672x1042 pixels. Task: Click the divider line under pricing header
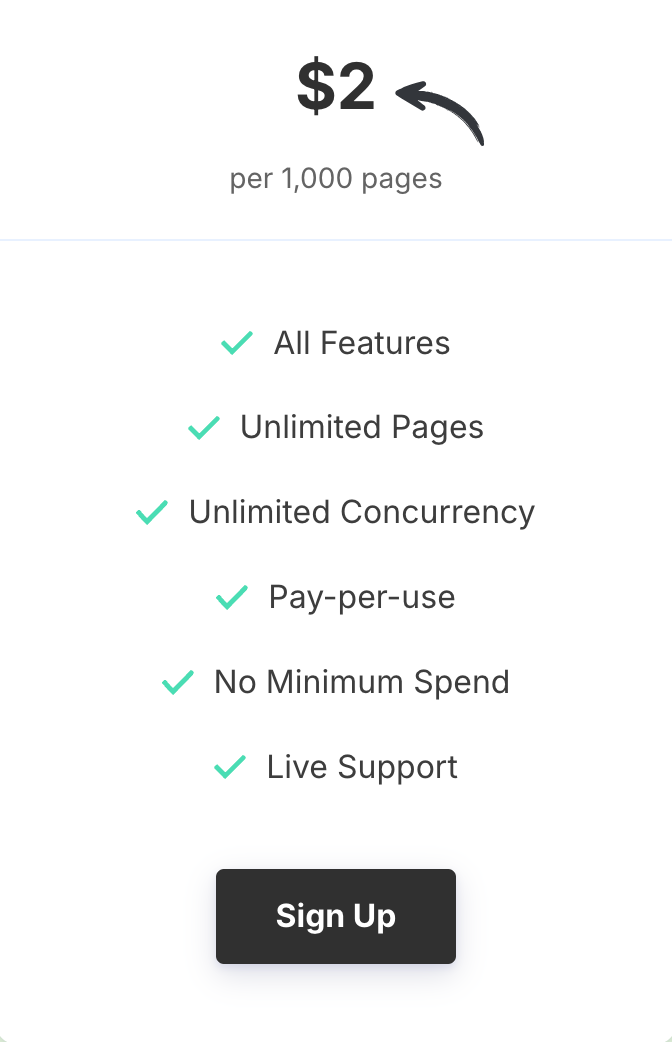tap(336, 239)
